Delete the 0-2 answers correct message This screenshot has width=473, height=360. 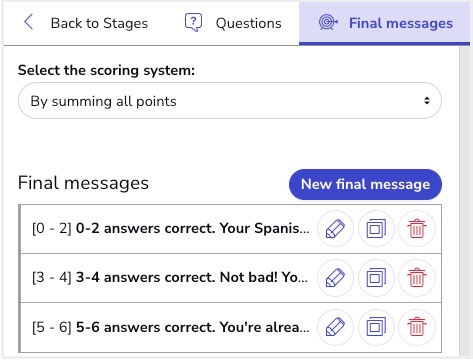pos(417,229)
